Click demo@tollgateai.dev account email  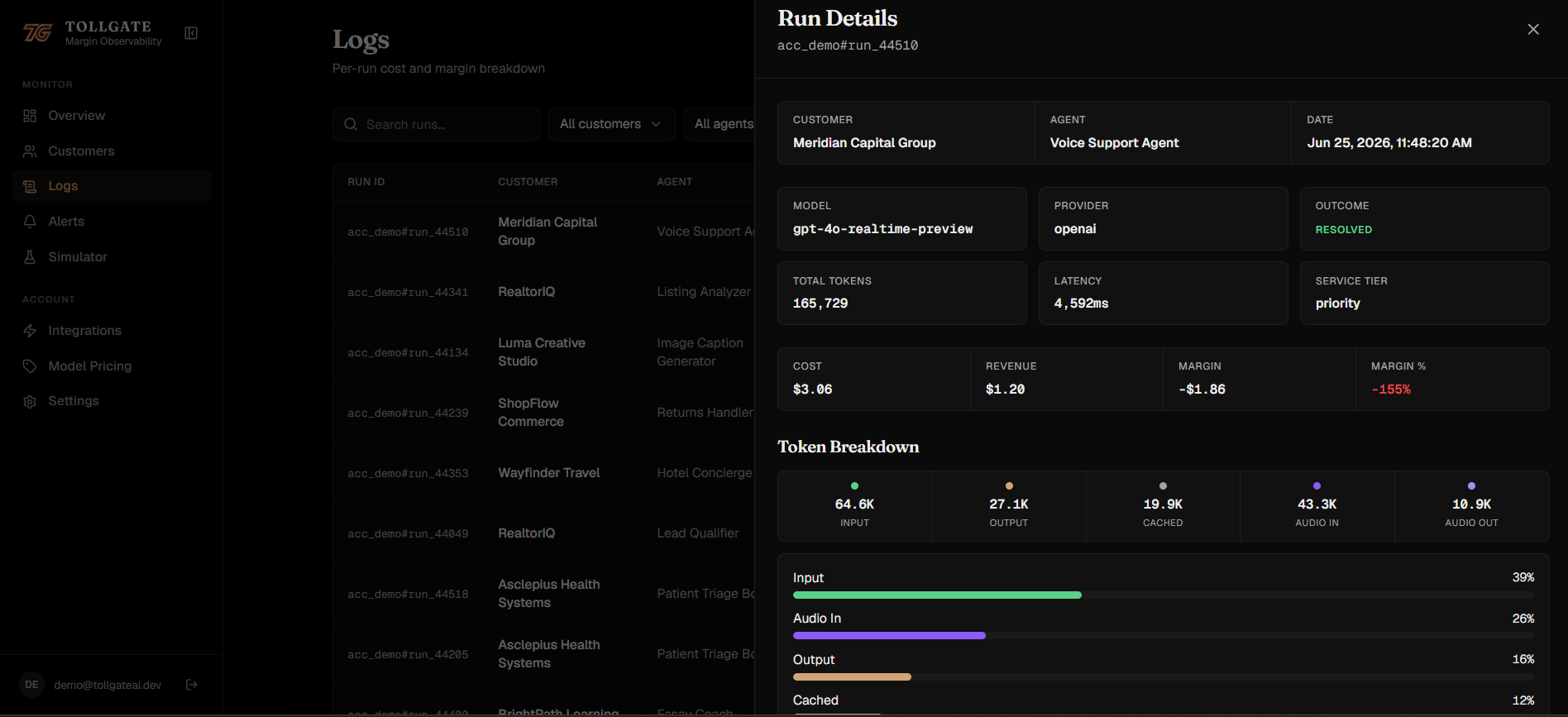coord(108,685)
